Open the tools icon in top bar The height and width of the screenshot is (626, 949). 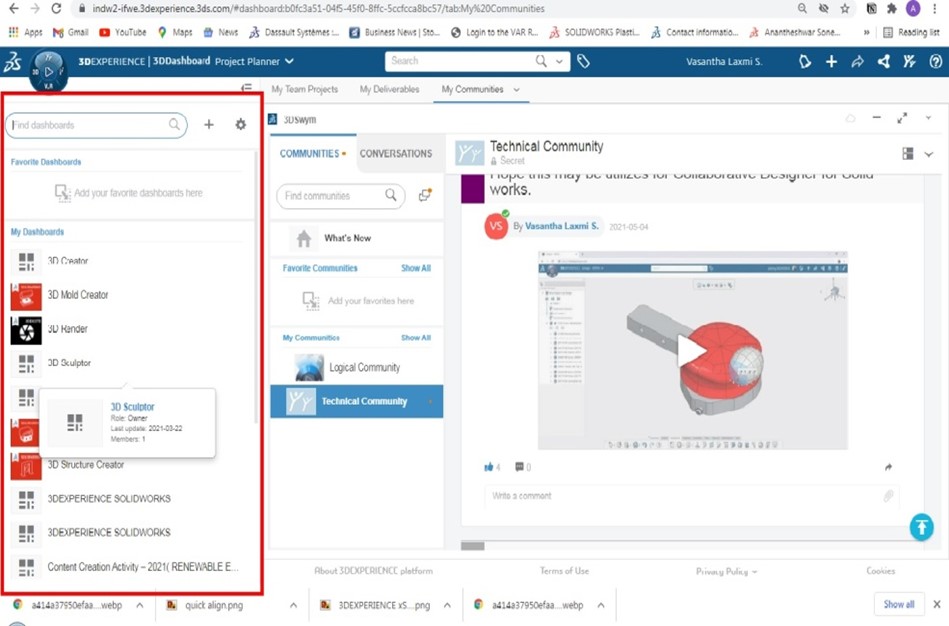(x=909, y=61)
